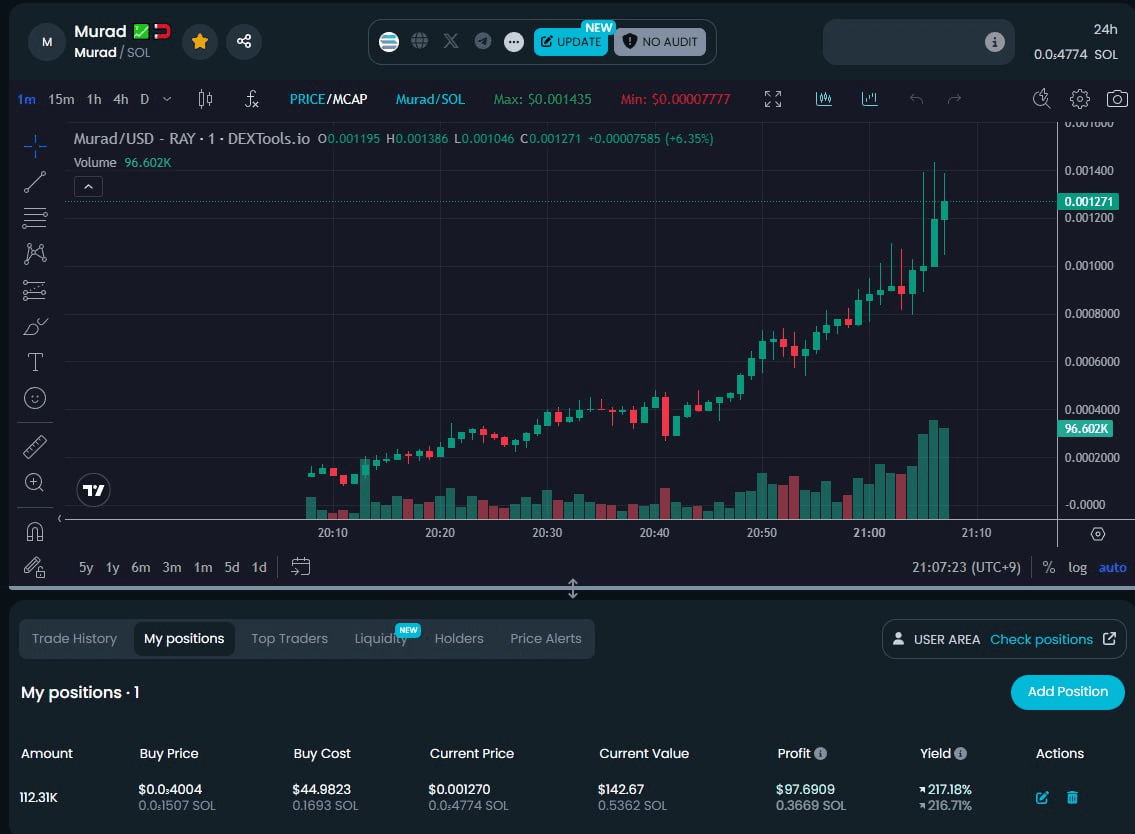This screenshot has width=1135, height=834.
Task: Visit the token website globe icon
Action: (420, 41)
